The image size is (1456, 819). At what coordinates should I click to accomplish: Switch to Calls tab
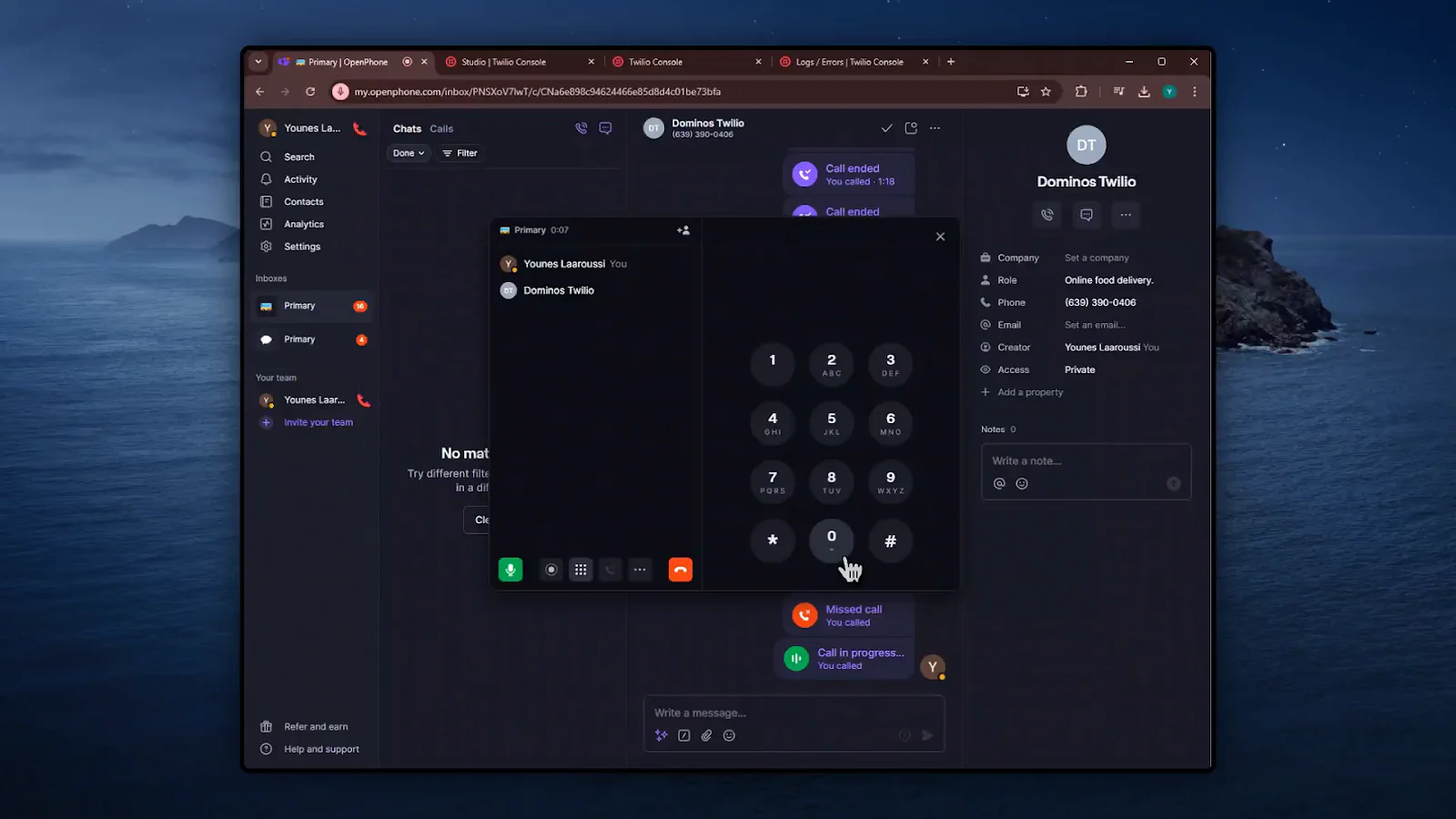point(441,129)
